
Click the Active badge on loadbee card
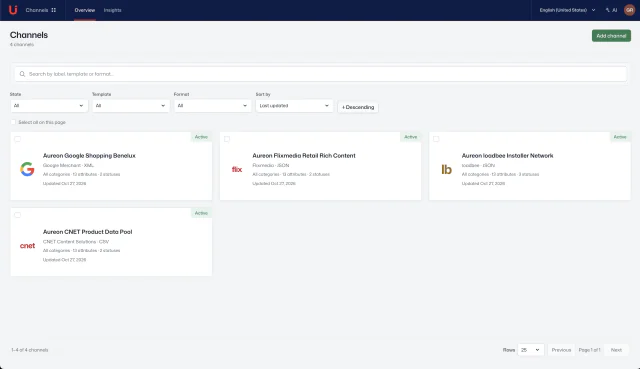(620, 137)
